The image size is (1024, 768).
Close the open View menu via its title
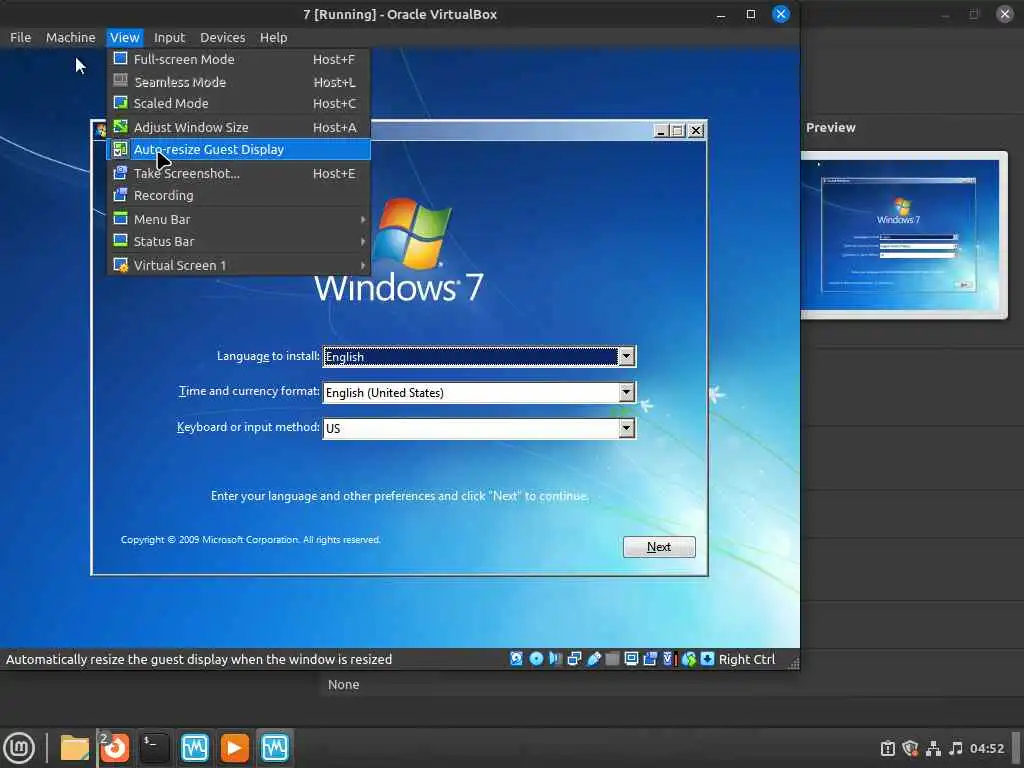(124, 37)
